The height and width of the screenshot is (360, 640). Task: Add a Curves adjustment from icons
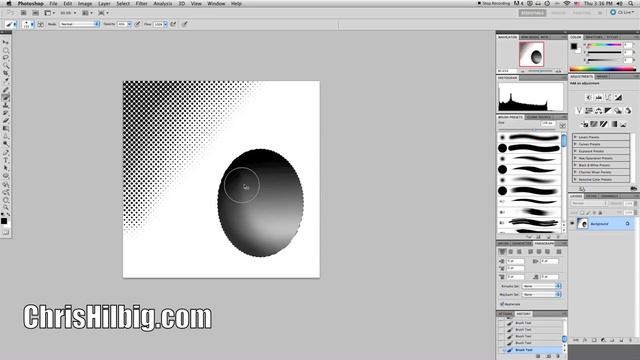click(608, 97)
